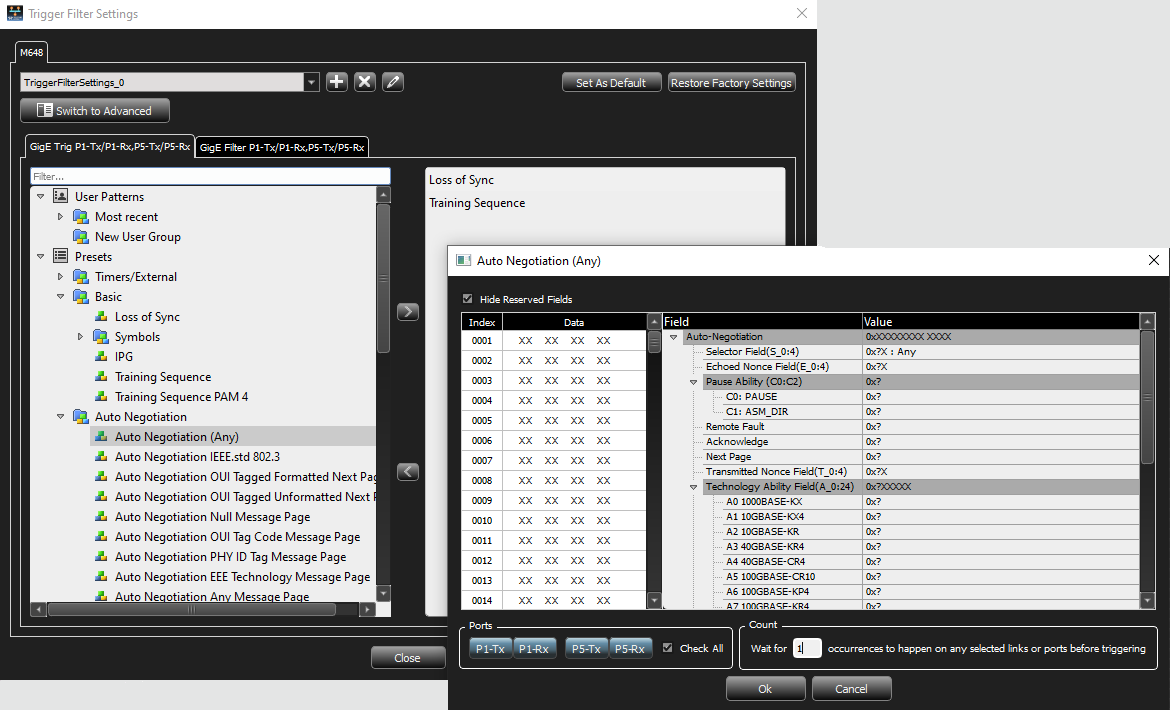
Task: Add a new trigger filter setting
Action: click(337, 82)
